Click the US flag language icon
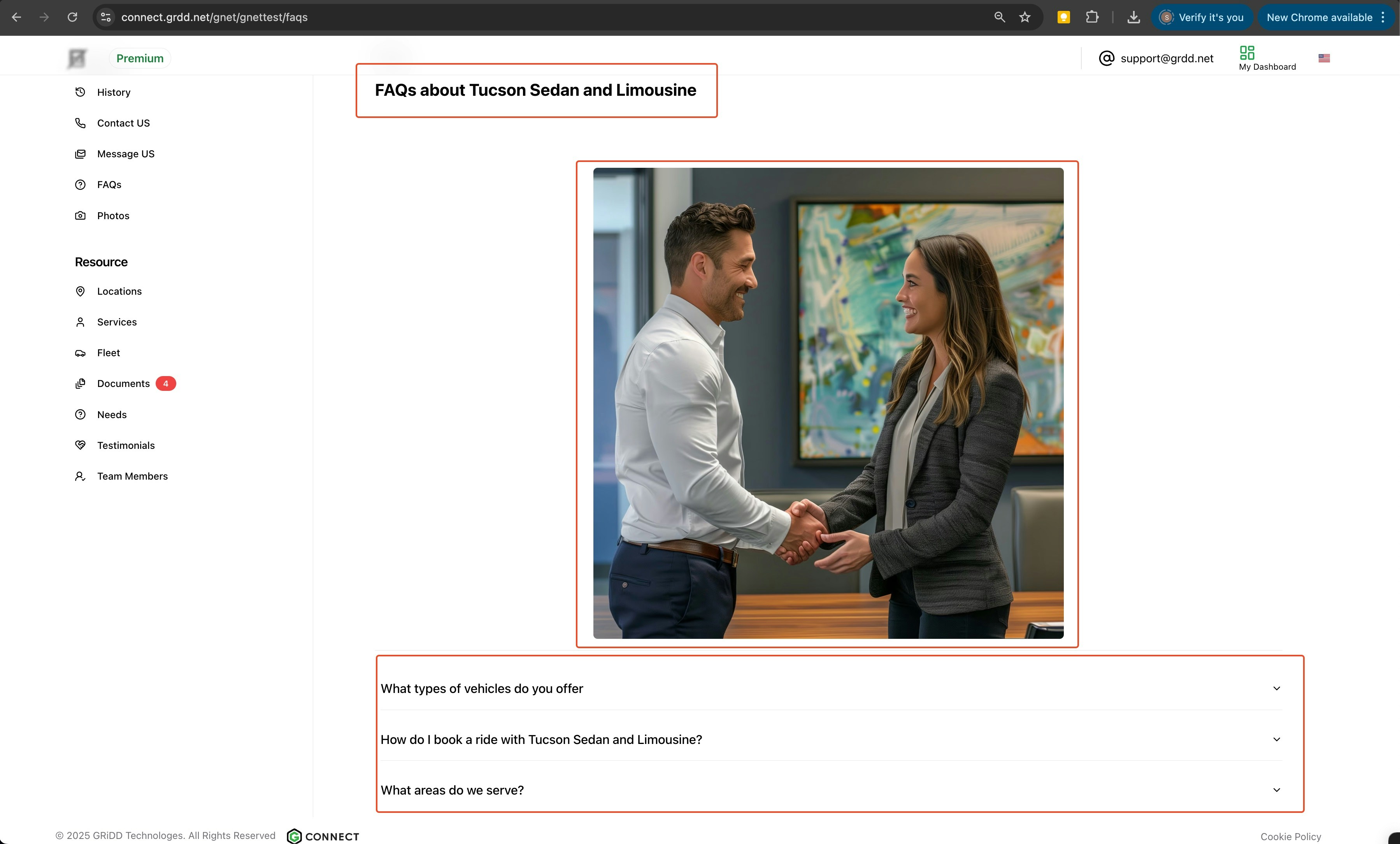This screenshot has height=844, width=1400. point(1324,58)
